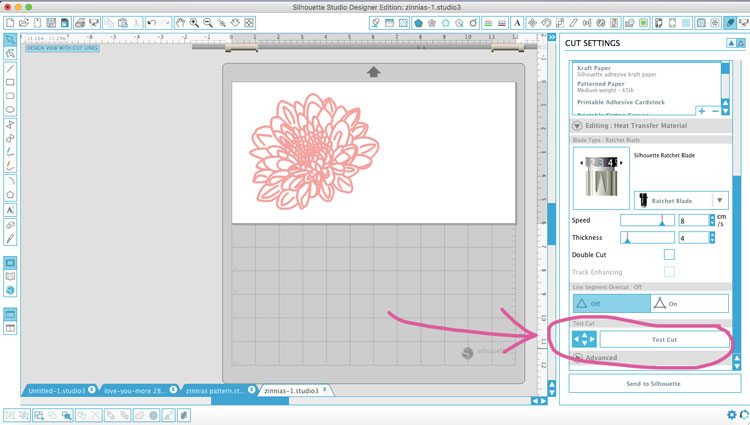Select Printable Adhesive Cardstock material
This screenshot has width=750, height=425.
tap(621, 102)
